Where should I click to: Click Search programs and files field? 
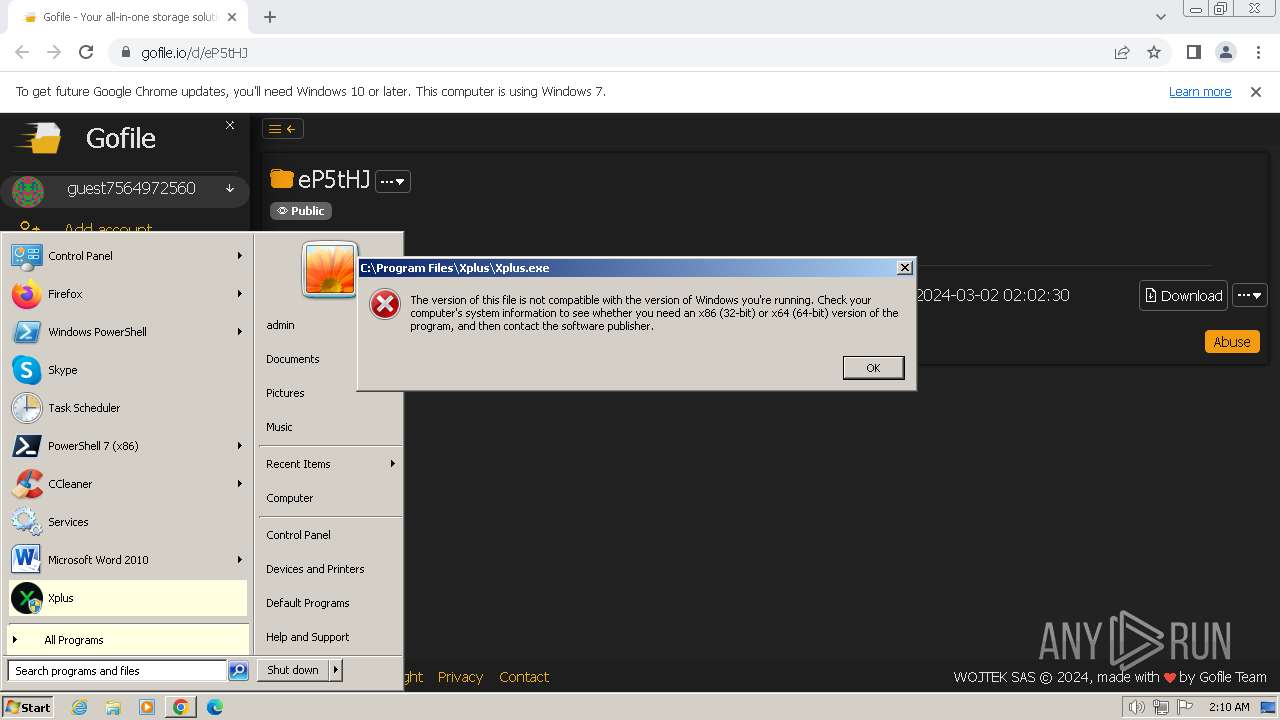point(117,671)
